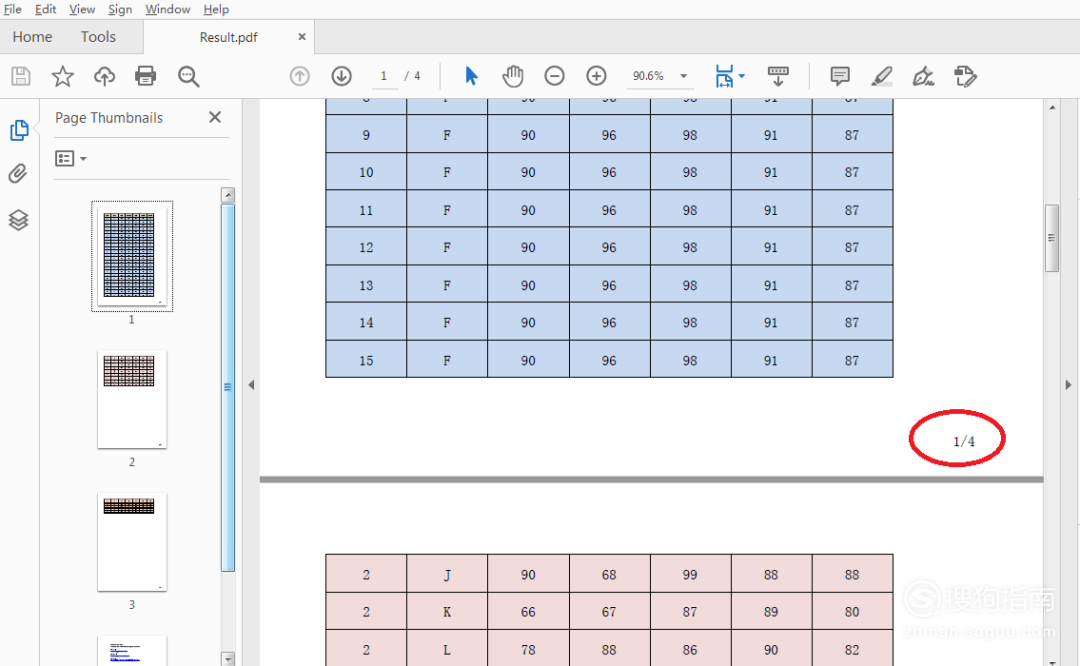Click document scrollbar up arrow
The height and width of the screenshot is (666, 1080).
click(x=1052, y=107)
